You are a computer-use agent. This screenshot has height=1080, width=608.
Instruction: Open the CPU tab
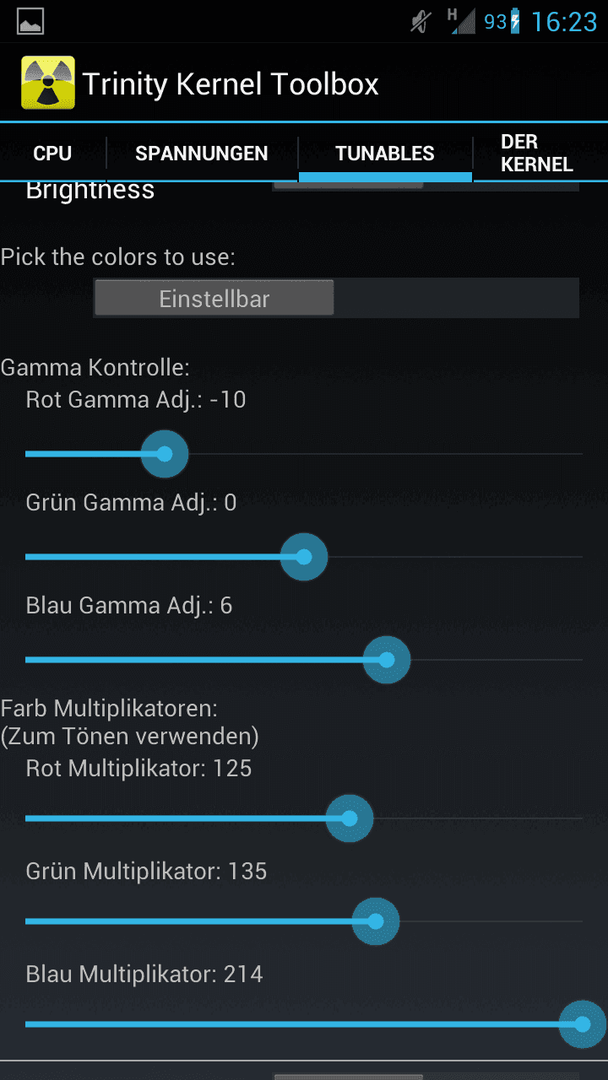tap(53, 153)
